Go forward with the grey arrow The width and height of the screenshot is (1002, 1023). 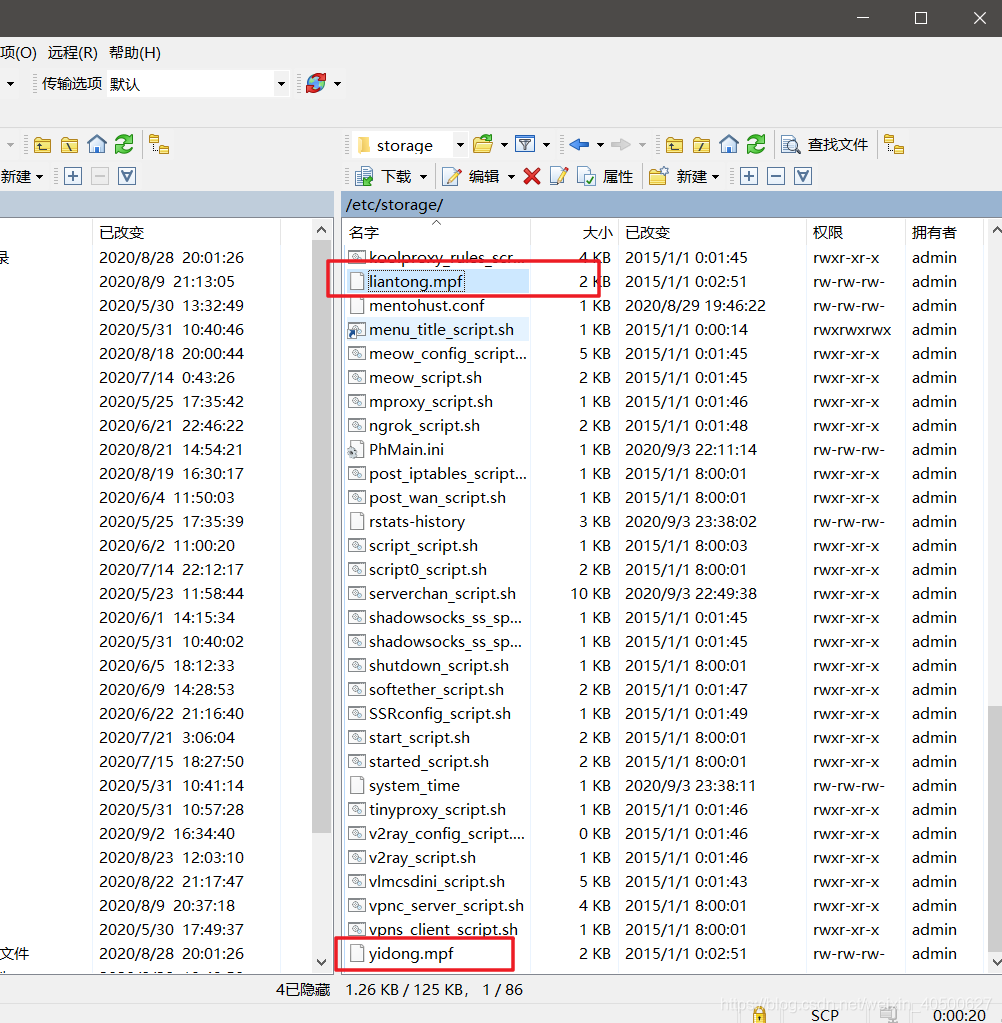(x=620, y=144)
